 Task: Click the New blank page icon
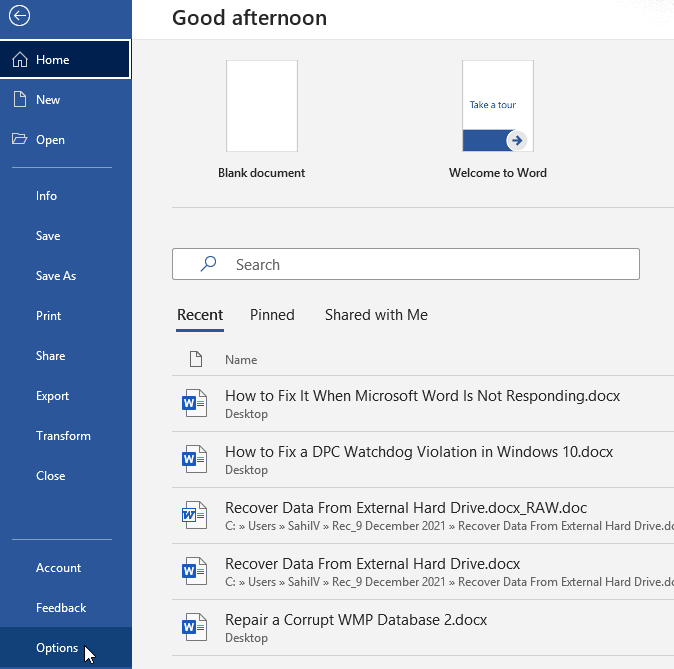point(20,99)
